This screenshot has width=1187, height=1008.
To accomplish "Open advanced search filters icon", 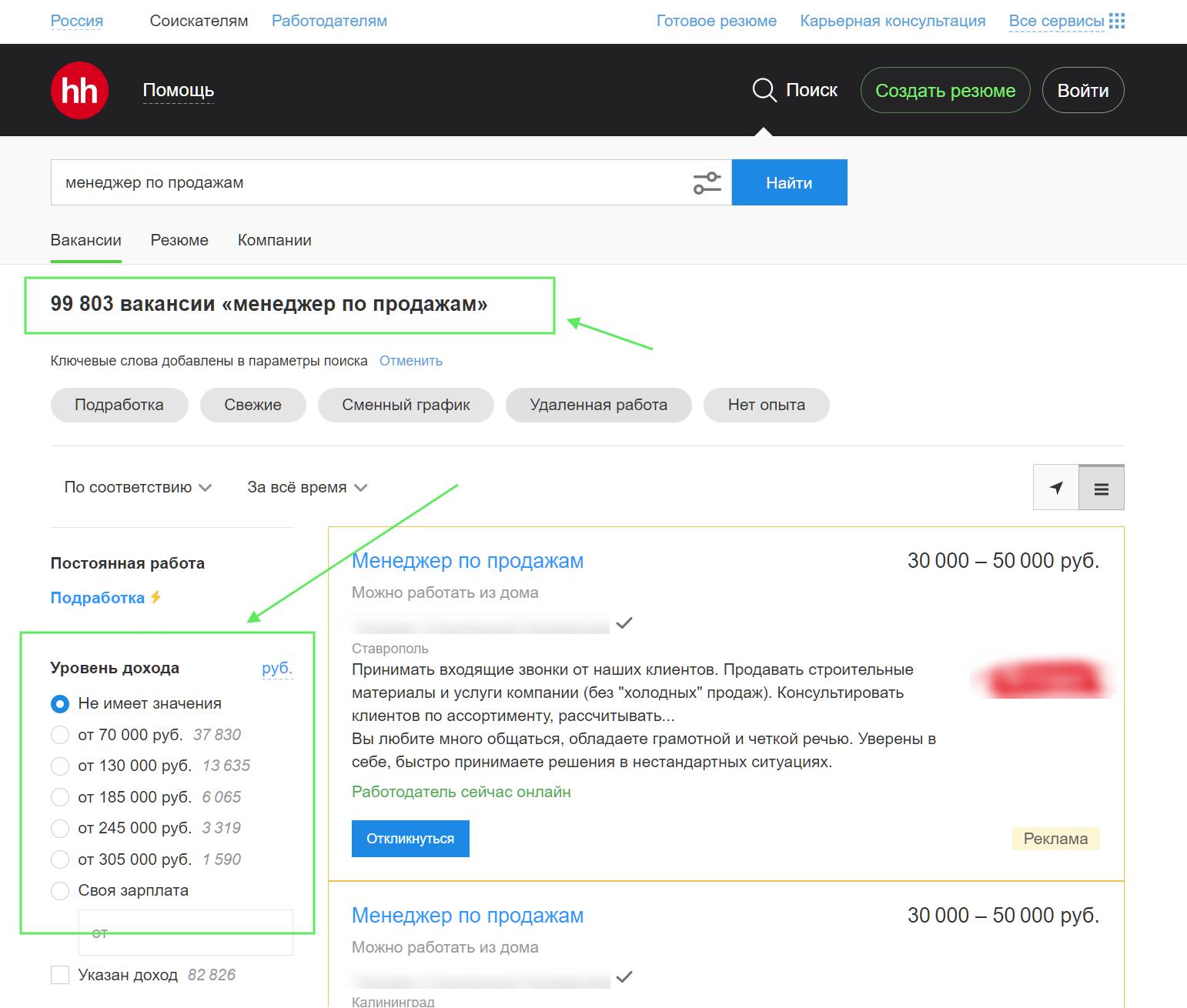I will point(707,183).
